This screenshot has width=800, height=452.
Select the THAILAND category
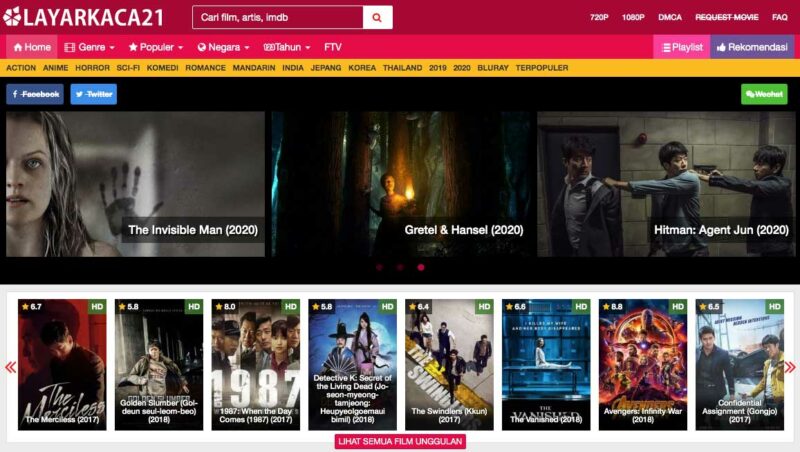[x=403, y=68]
